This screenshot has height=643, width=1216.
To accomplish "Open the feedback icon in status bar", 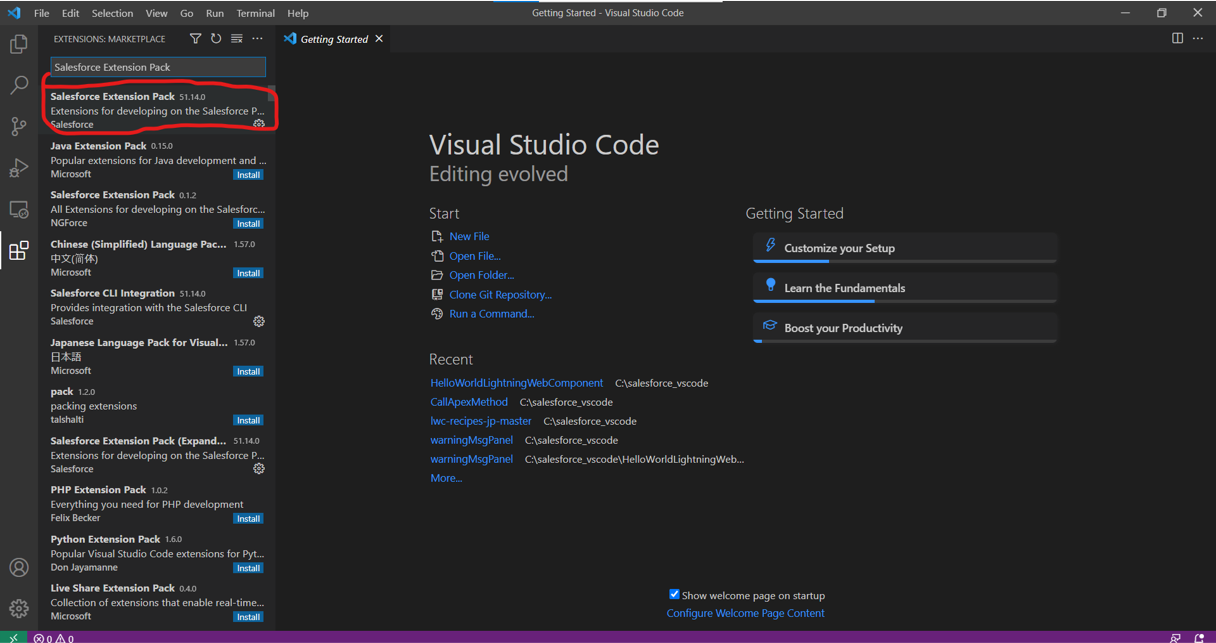I will [x=1176, y=637].
